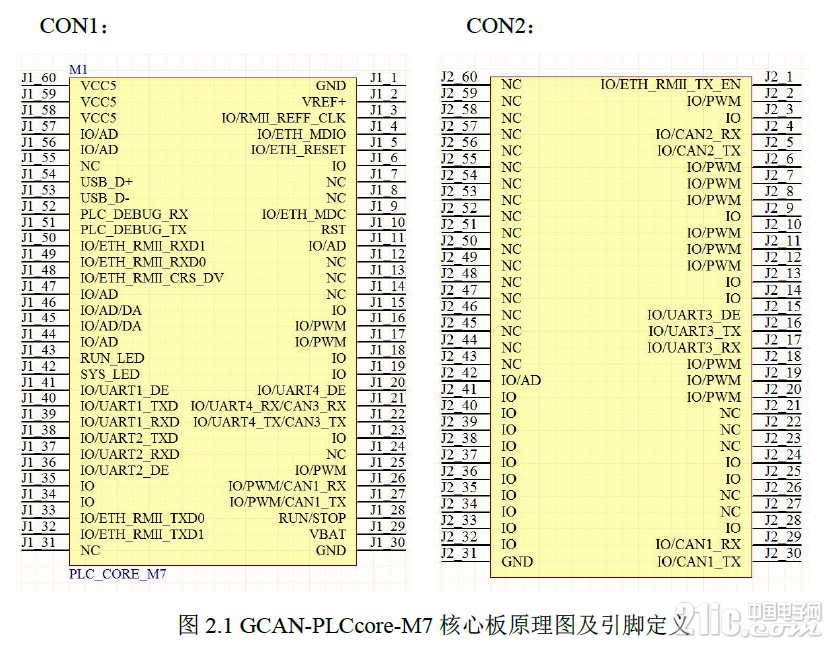Screen dimensions: 829x645
Task: Click the CON2: heading
Action: click(500, 25)
